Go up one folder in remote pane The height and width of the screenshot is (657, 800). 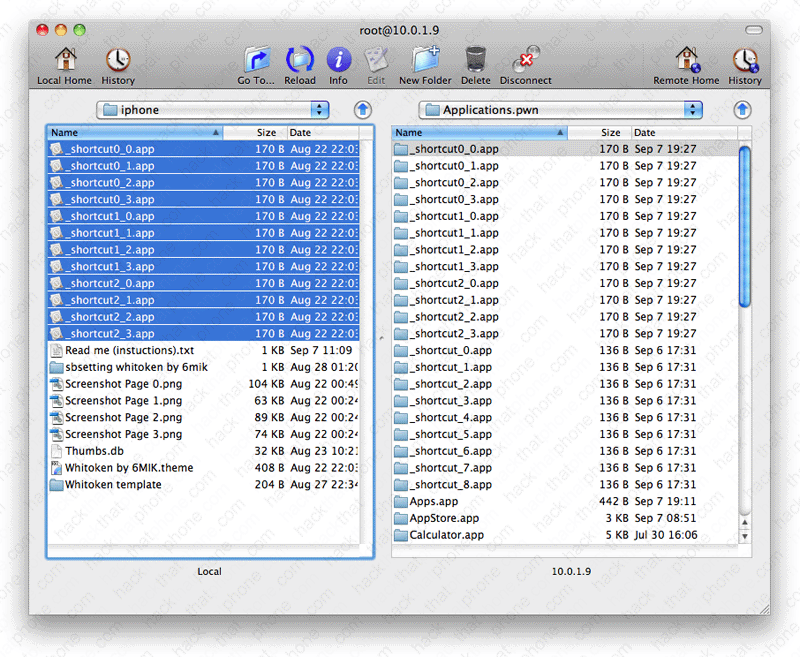[x=742, y=110]
